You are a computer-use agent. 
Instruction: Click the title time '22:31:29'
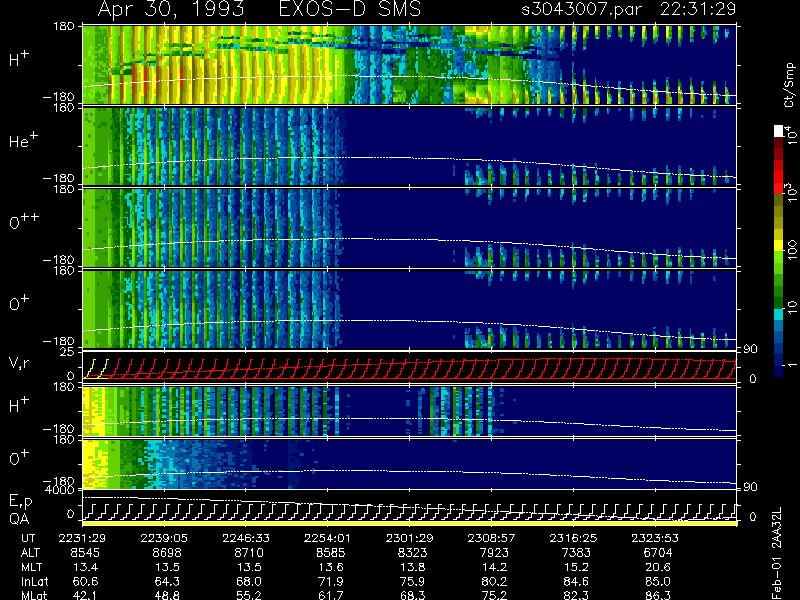point(698,9)
